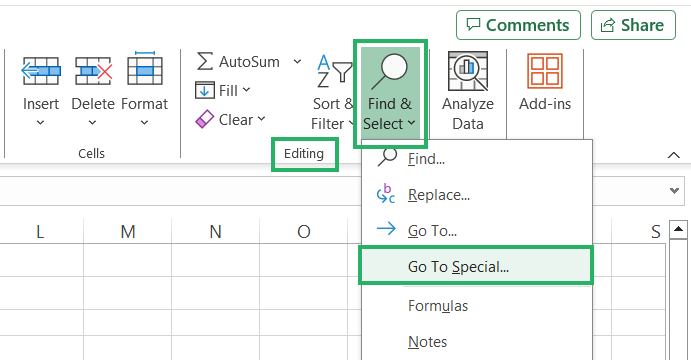Click the Format cells icon
This screenshot has height=360, width=691.
(145, 69)
